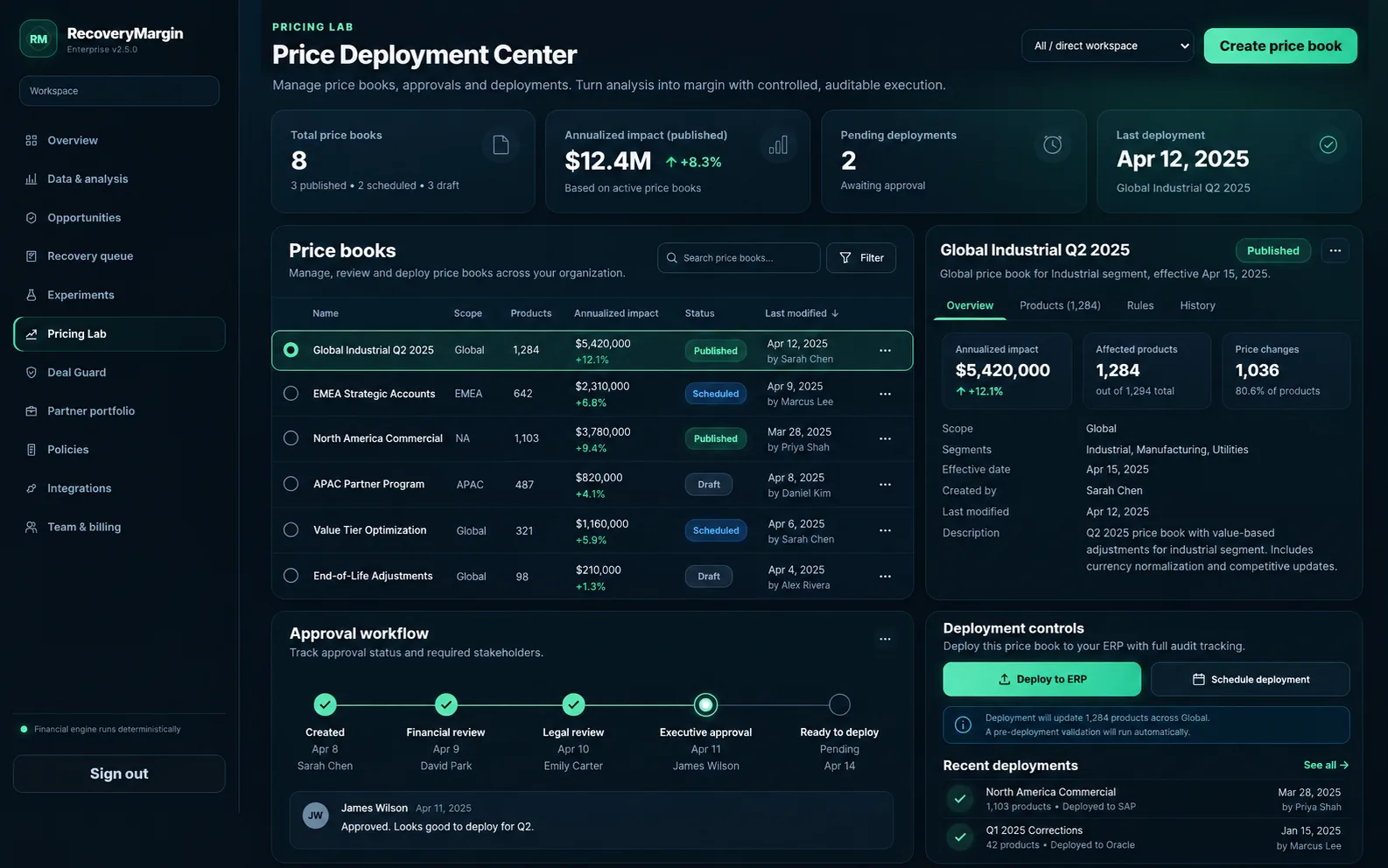Open the Pricing Lab sidebar item
The image size is (1388, 868).
tap(119, 334)
